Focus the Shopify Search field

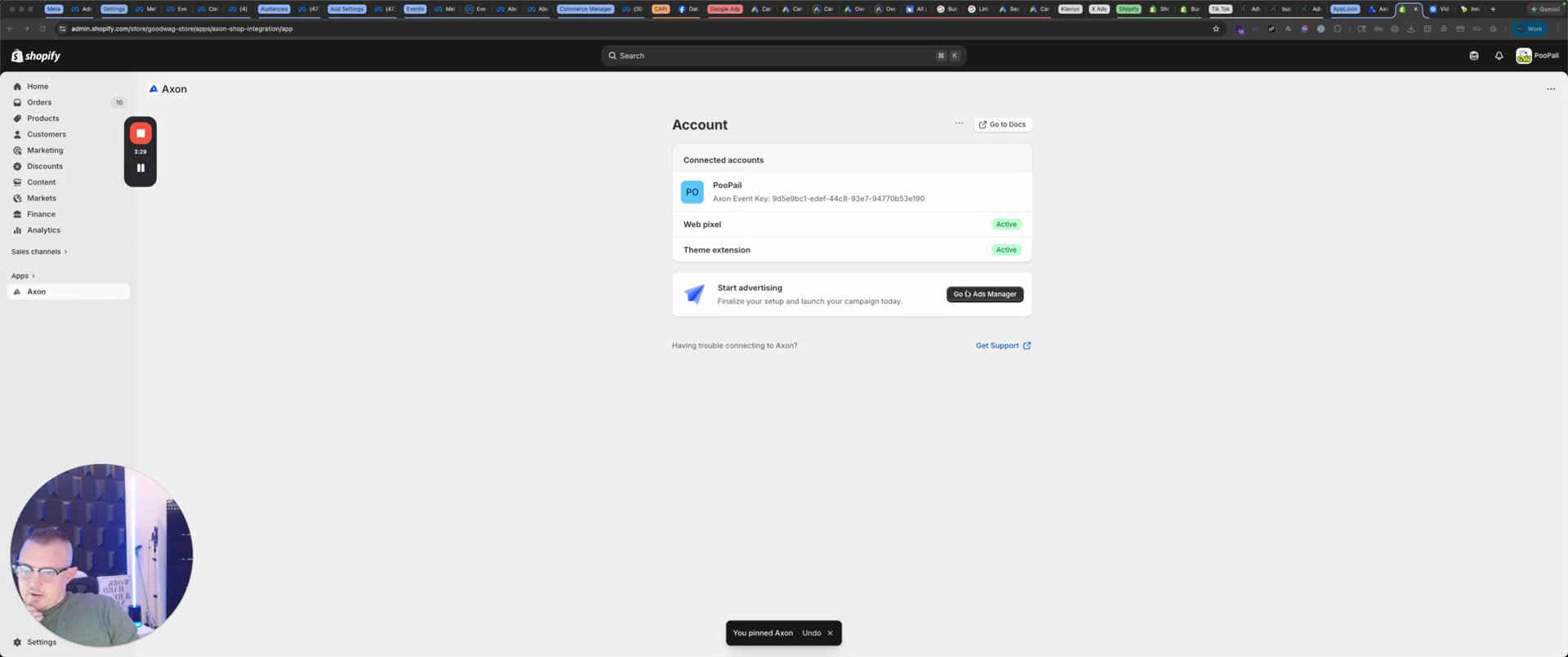pos(783,56)
